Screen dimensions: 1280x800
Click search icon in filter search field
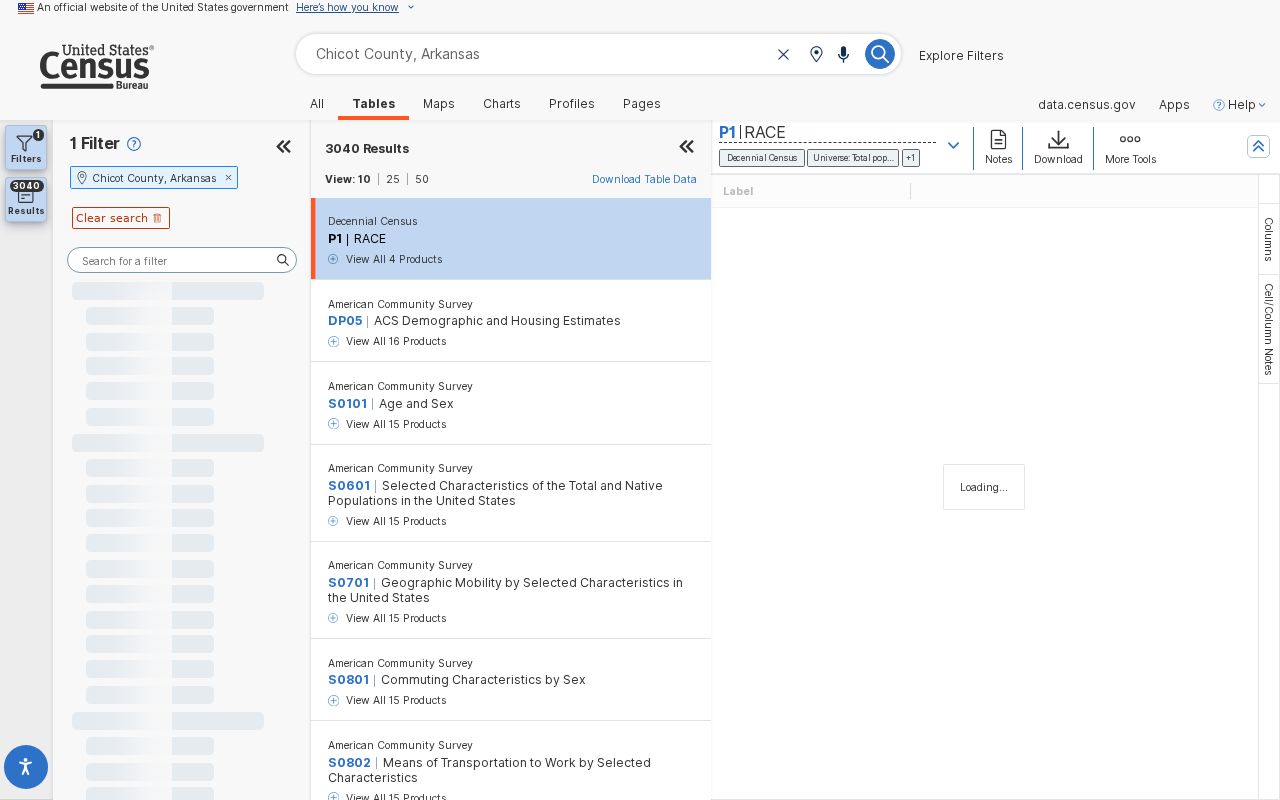[283, 260]
